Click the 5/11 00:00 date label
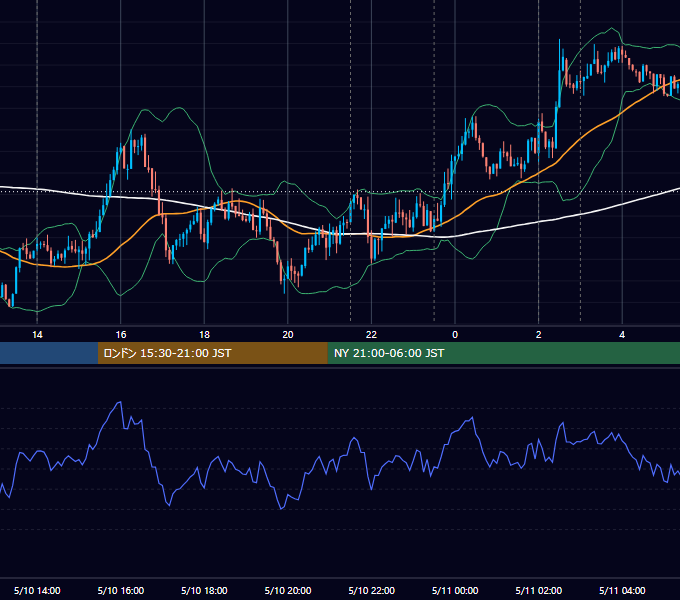 pyautogui.click(x=455, y=590)
